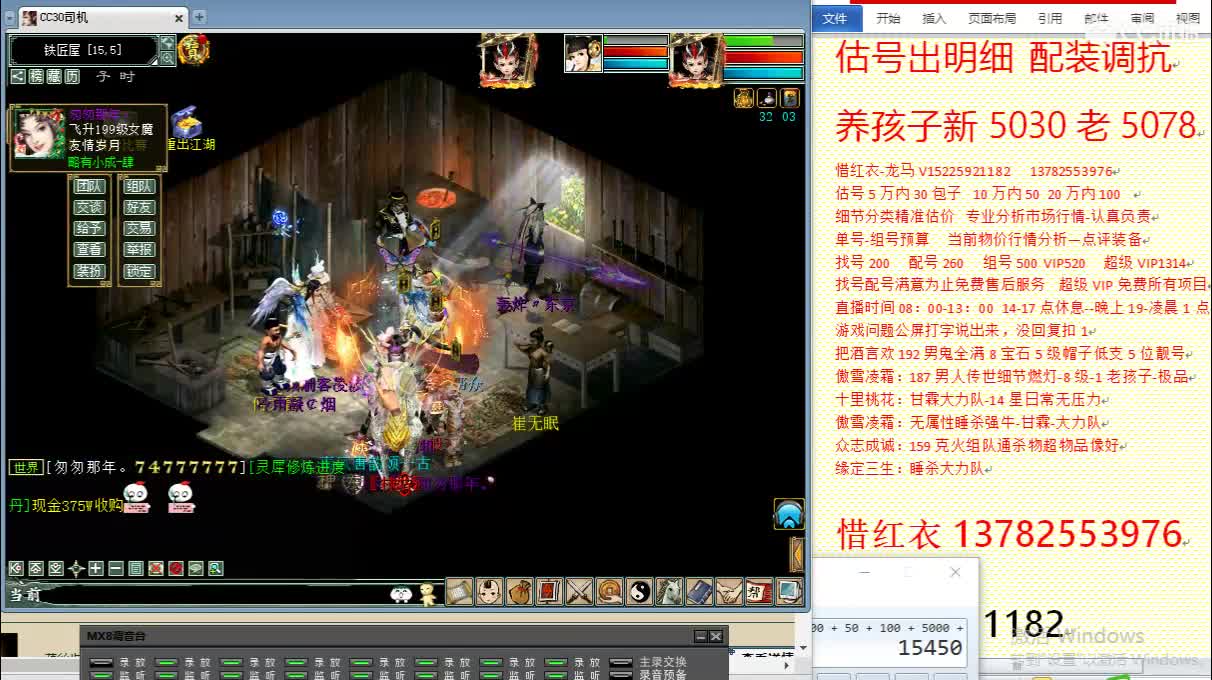Switch to the 审阅 ribbon tab
This screenshot has height=680, width=1212.
coord(1142,18)
